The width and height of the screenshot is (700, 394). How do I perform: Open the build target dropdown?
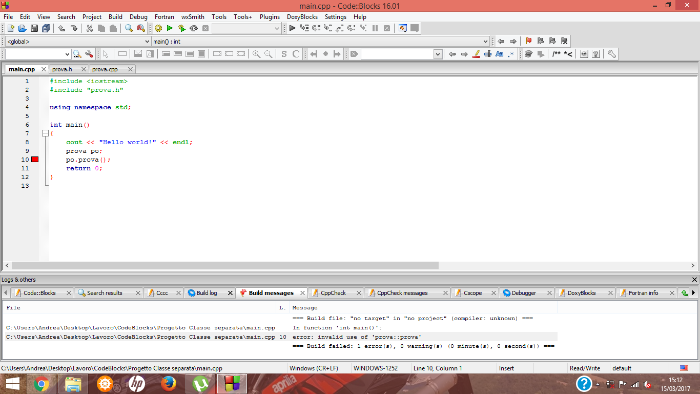pyautogui.click(x=246, y=28)
